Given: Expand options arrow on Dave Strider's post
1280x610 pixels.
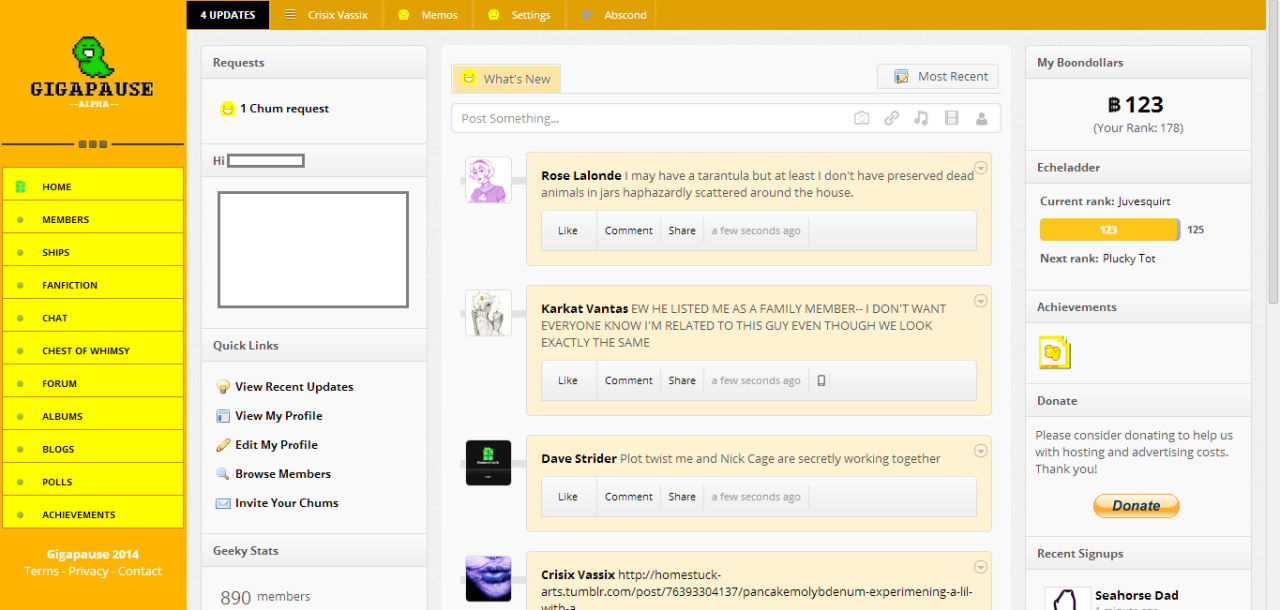Looking at the screenshot, I should [x=981, y=451].
